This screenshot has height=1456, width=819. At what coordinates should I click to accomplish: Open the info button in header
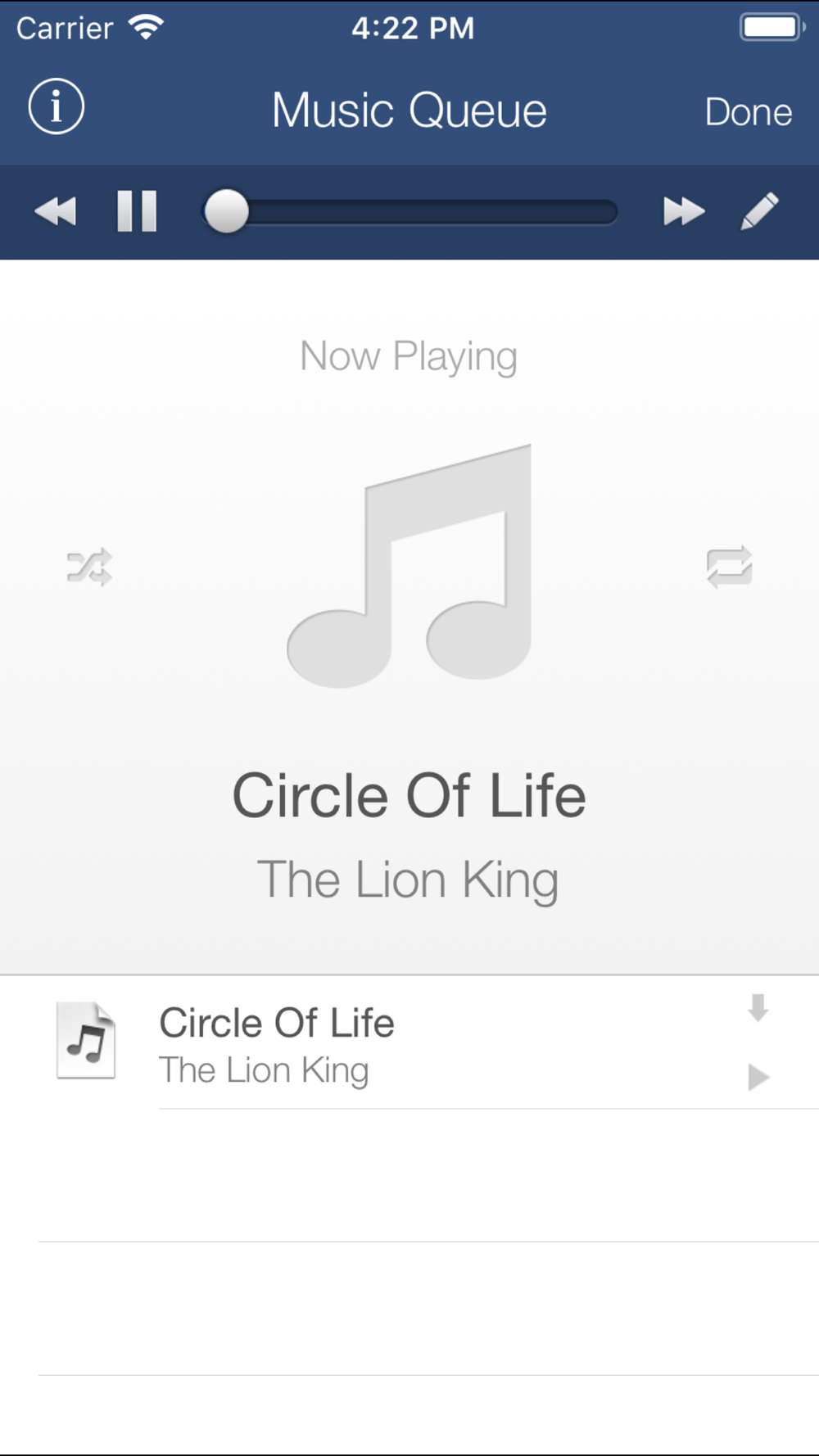tap(56, 106)
